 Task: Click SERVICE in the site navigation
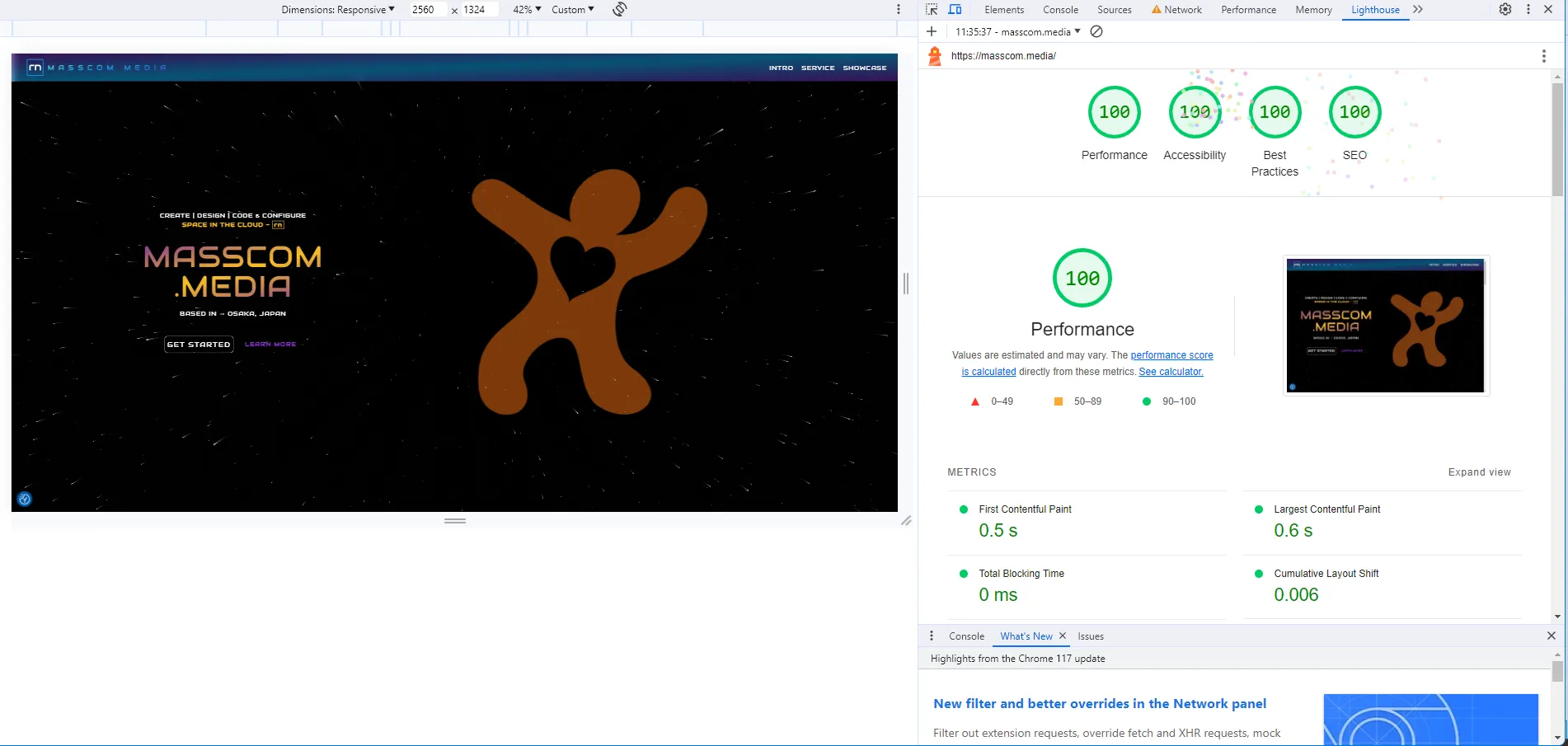click(x=818, y=68)
